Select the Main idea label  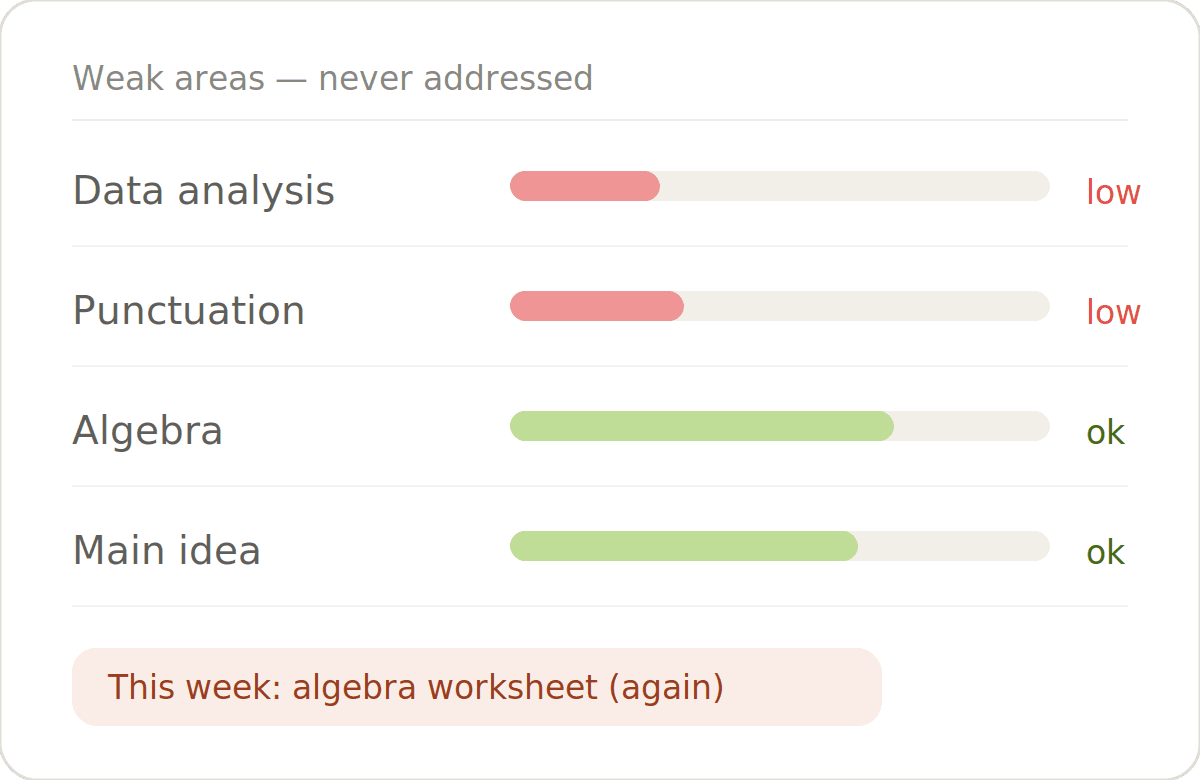(x=166, y=550)
